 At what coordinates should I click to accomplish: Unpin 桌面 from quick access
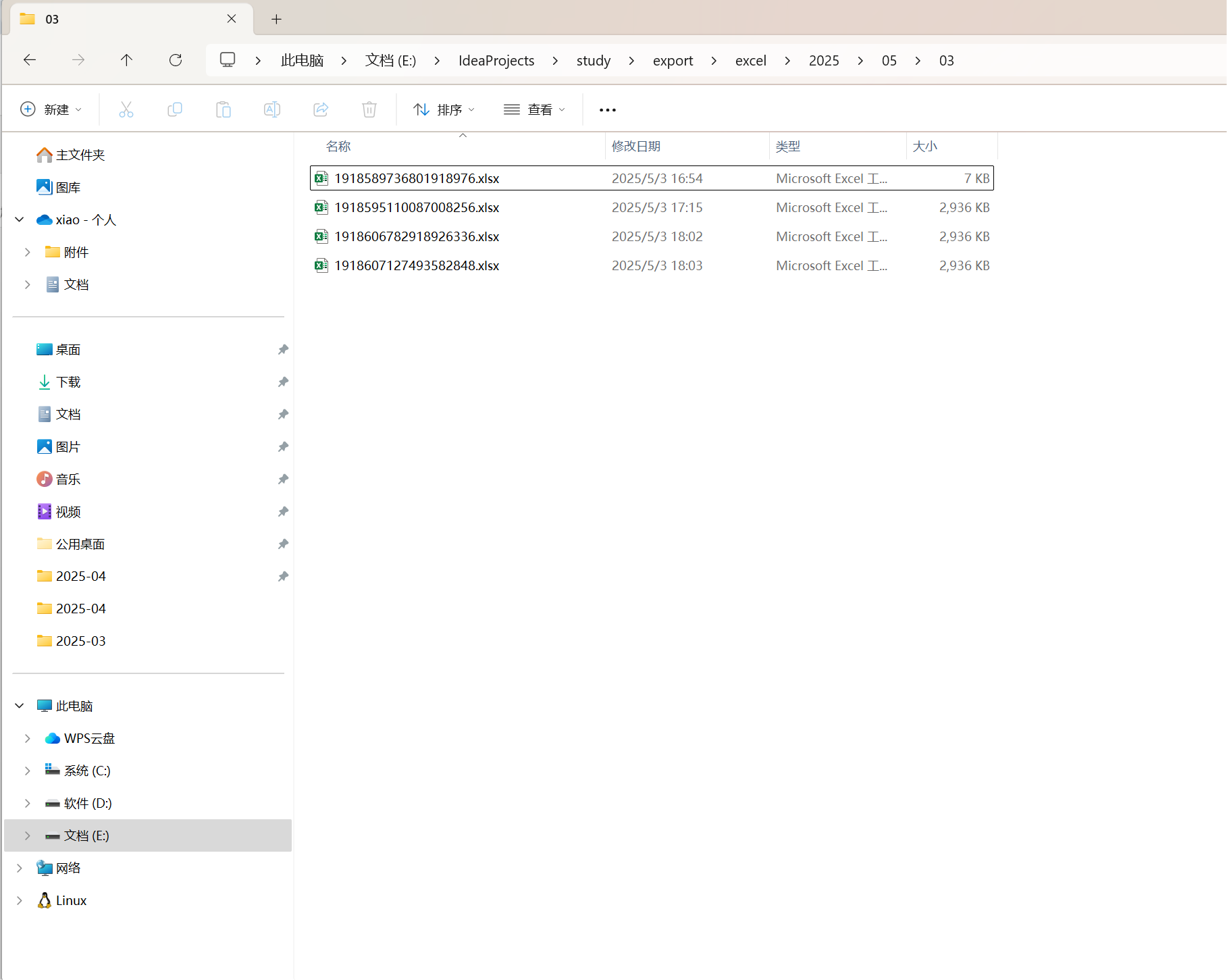(283, 349)
